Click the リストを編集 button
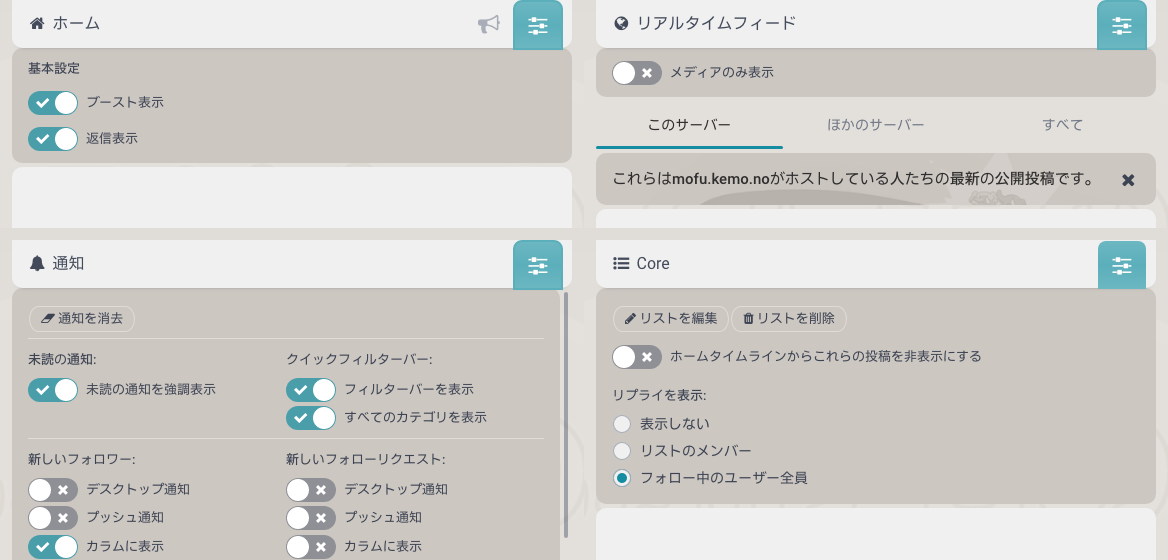The height and width of the screenshot is (560, 1168). 670,319
